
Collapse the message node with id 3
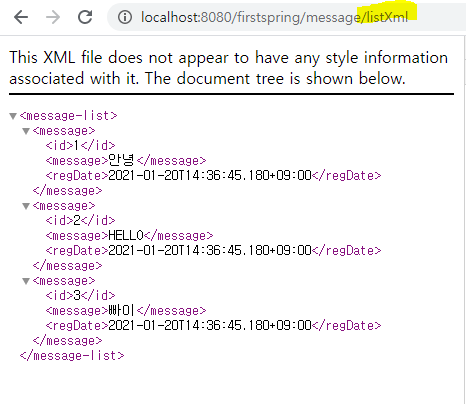pos(26,281)
